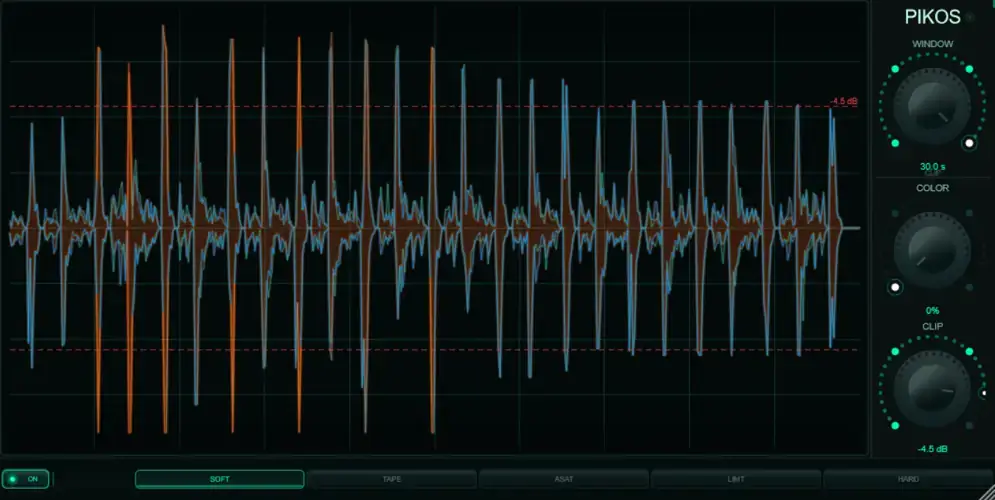Viewport: 995px width, 500px height.
Task: Select the ASAT clipping mode
Action: pos(563,479)
